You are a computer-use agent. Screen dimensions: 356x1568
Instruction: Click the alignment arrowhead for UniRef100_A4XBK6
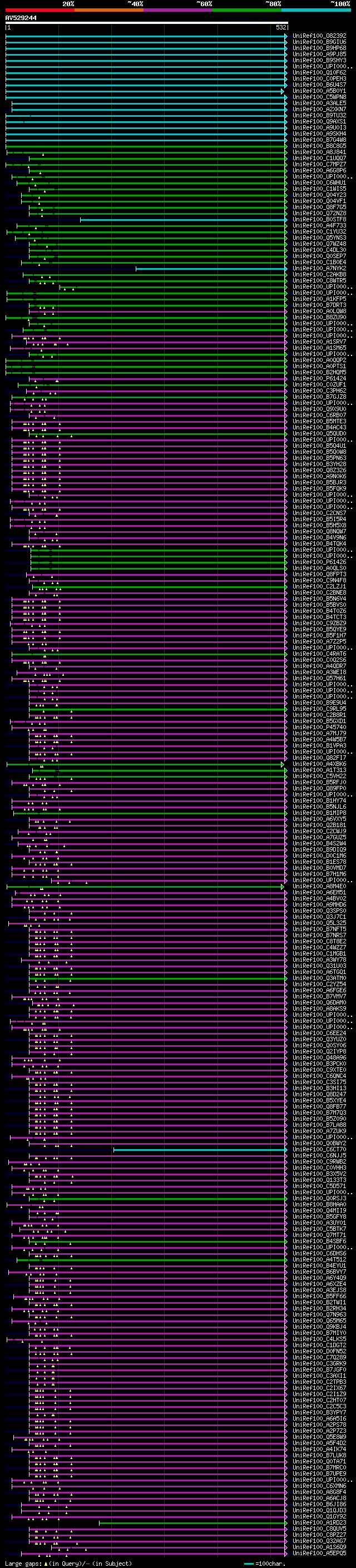pos(283,764)
